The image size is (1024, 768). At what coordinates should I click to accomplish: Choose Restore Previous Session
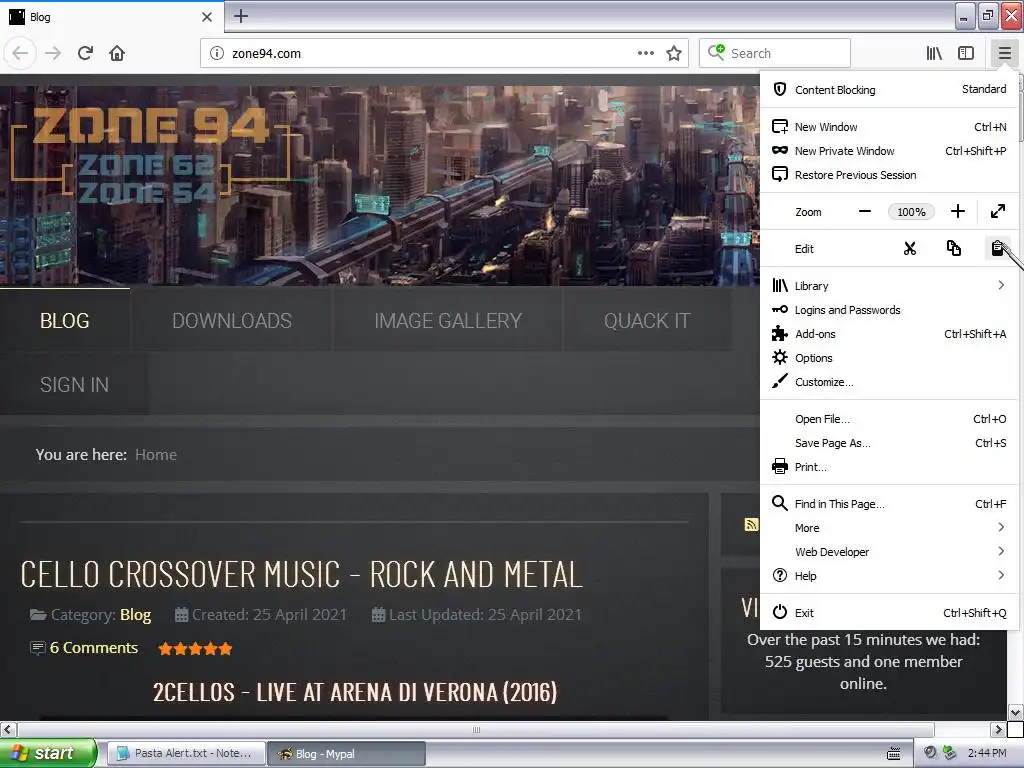889,175
